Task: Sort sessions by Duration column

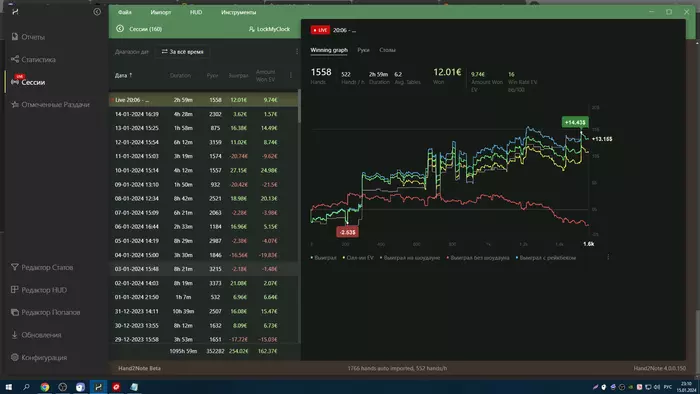Action: pyautogui.click(x=180, y=75)
